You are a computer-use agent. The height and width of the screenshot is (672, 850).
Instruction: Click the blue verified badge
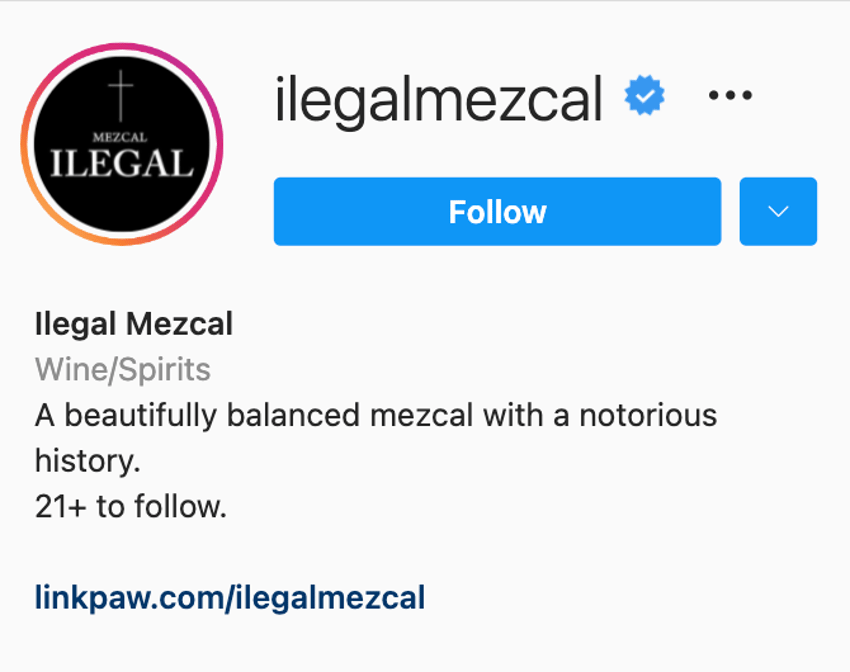coord(644,95)
